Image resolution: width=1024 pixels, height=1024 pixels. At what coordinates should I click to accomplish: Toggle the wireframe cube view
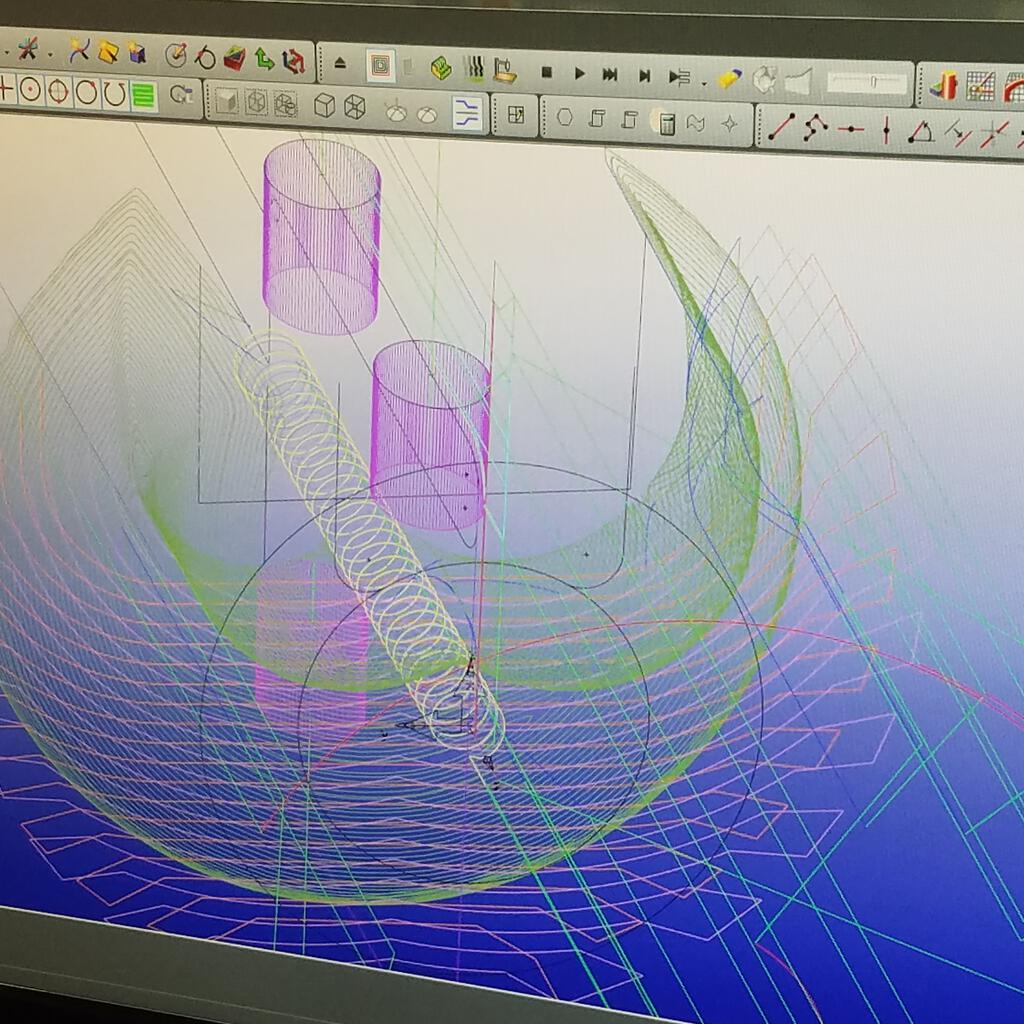pyautogui.click(x=354, y=106)
